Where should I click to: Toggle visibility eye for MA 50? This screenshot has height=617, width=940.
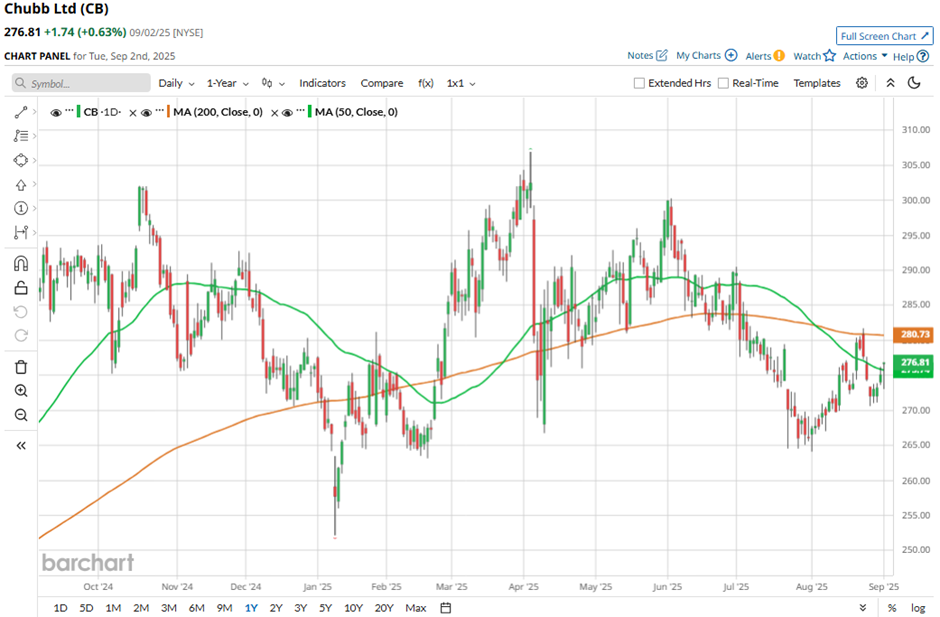287,112
